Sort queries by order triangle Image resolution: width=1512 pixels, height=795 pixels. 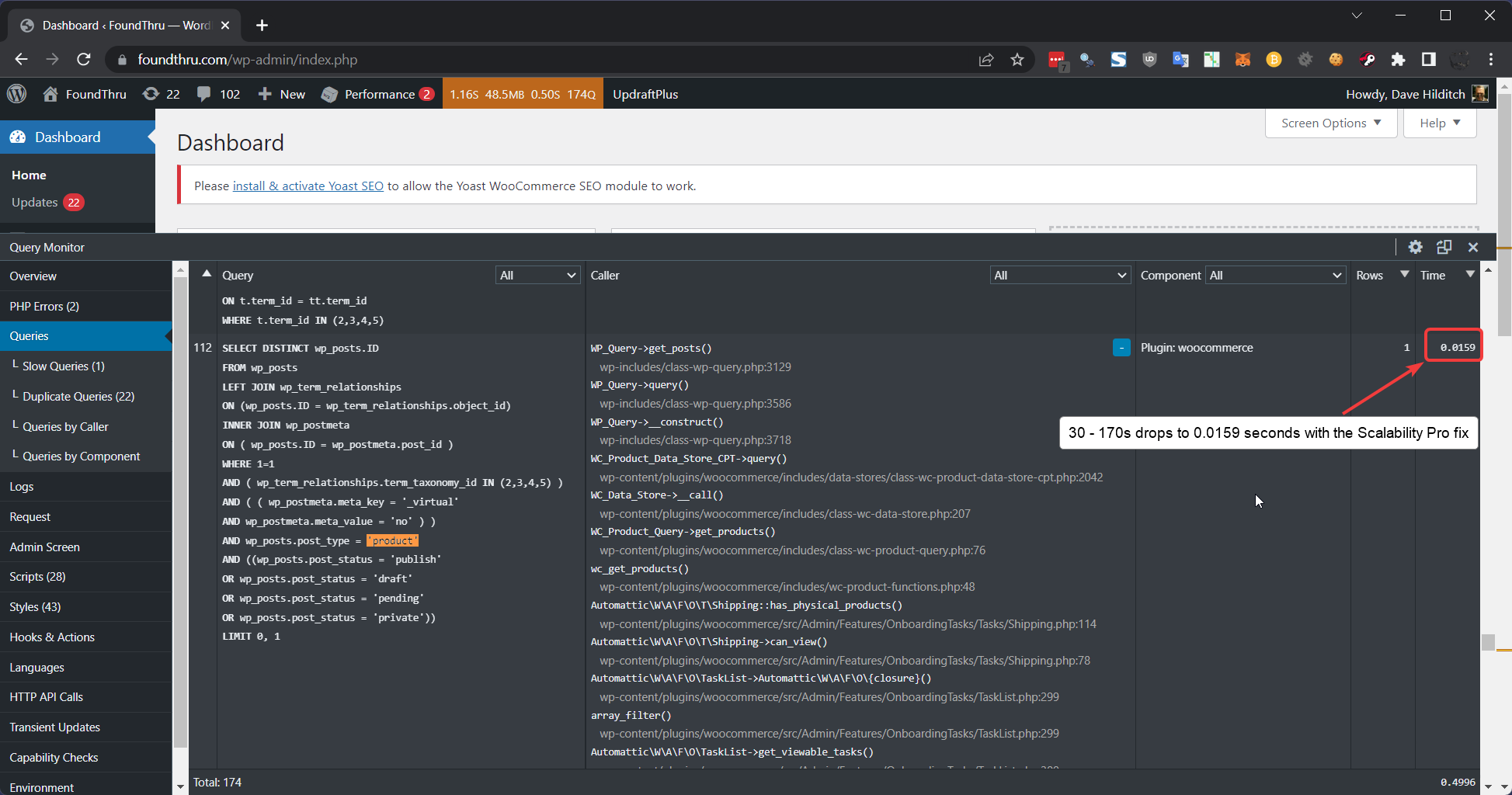click(x=207, y=273)
